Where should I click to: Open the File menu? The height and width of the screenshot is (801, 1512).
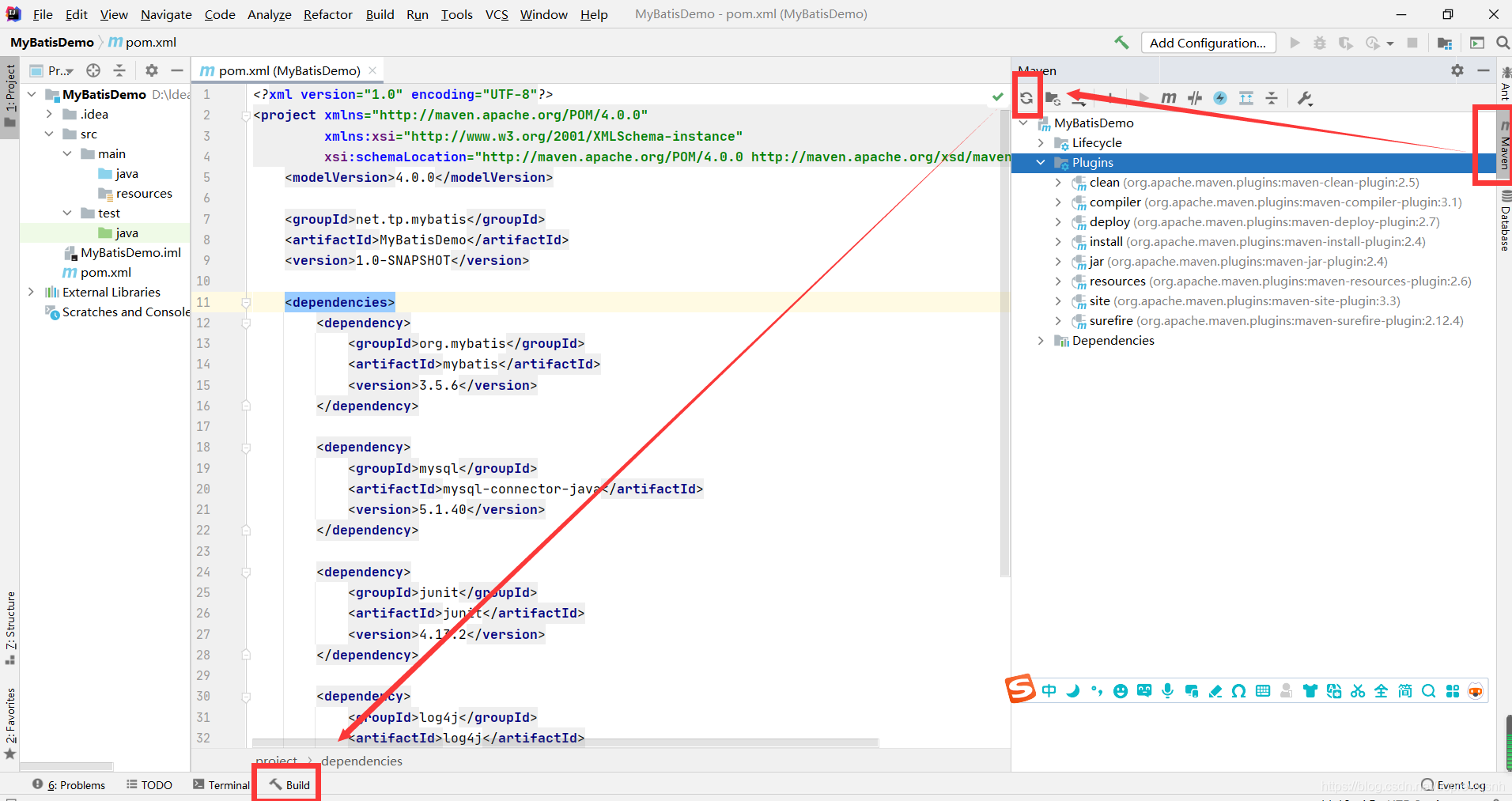43,14
